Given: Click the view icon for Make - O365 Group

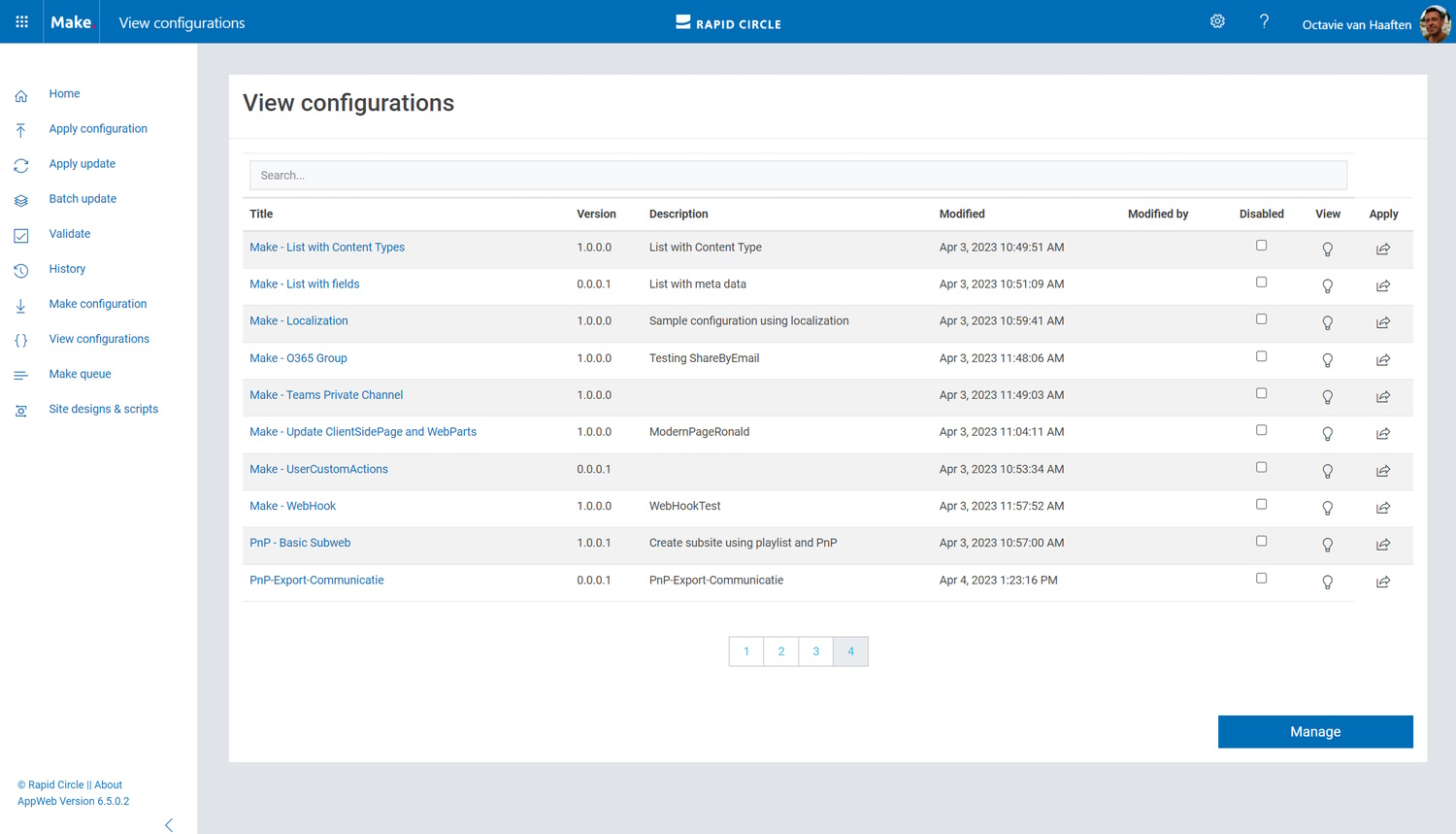Looking at the screenshot, I should coord(1327,360).
